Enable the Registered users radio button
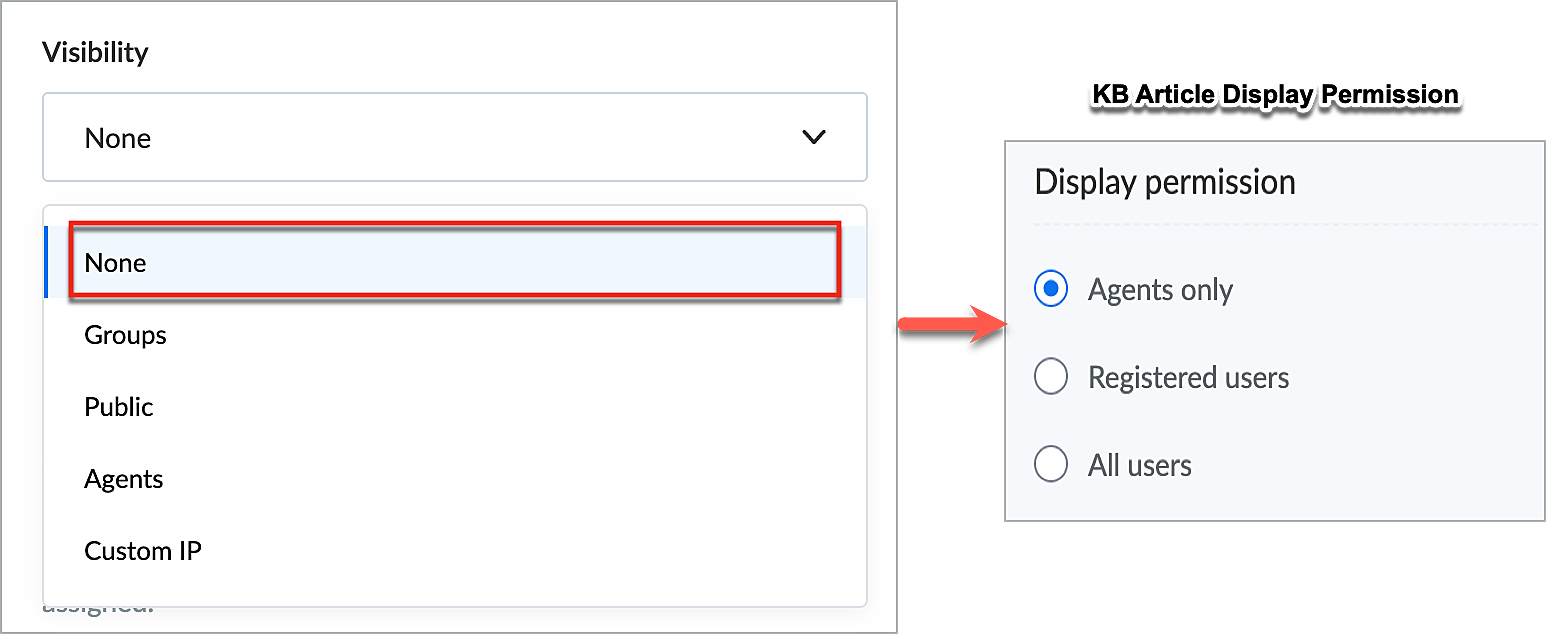The height and width of the screenshot is (634, 1546). pos(1051,378)
